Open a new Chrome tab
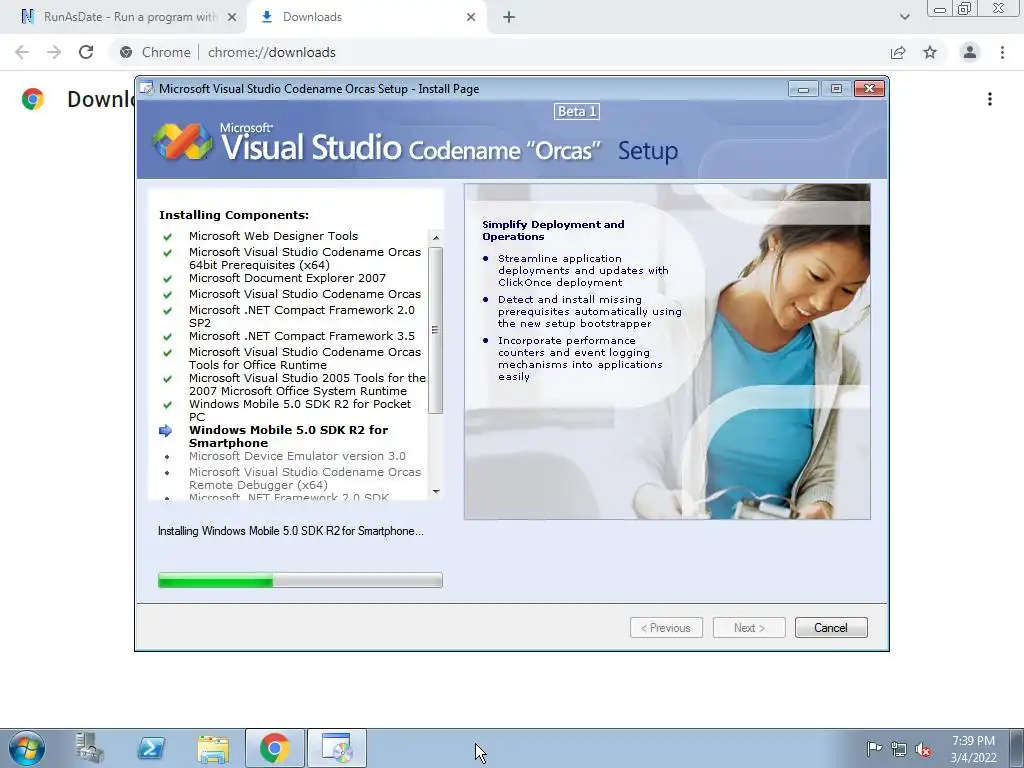Screen dimensions: 1024x768 (x=509, y=18)
